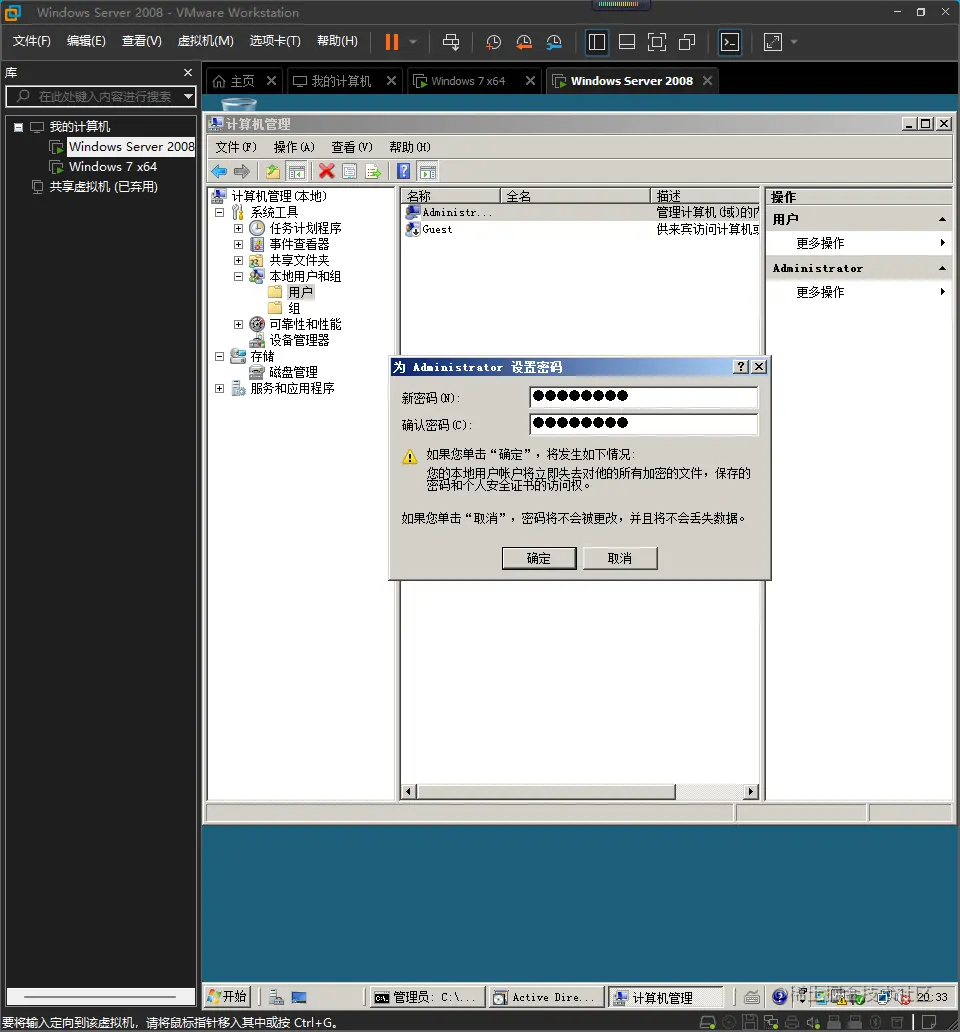Click the stretch guest display icon
The height and width of the screenshot is (1032, 960).
tap(772, 42)
